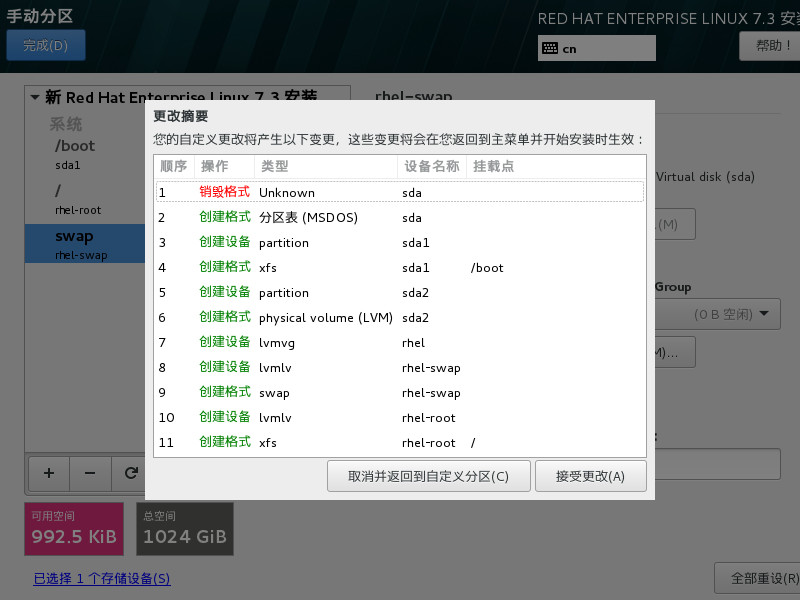Click the 挂载点 column header
800x600 pixels.
pos(556,166)
